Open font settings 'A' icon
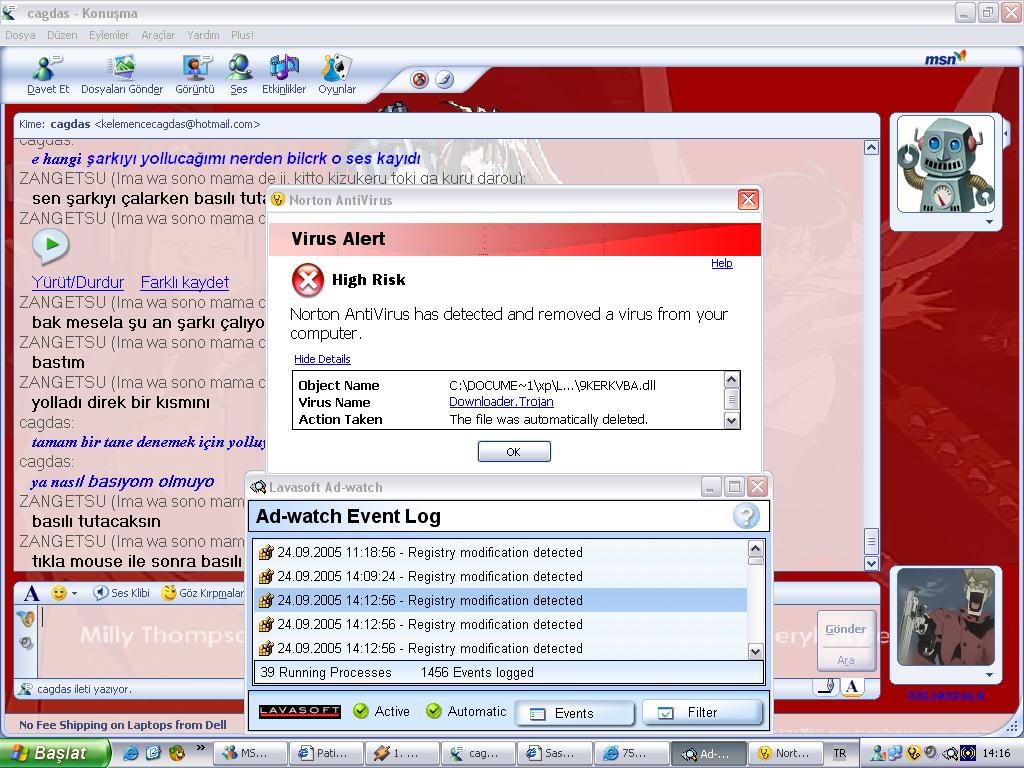Image resolution: width=1024 pixels, height=768 pixels. click(x=31, y=593)
